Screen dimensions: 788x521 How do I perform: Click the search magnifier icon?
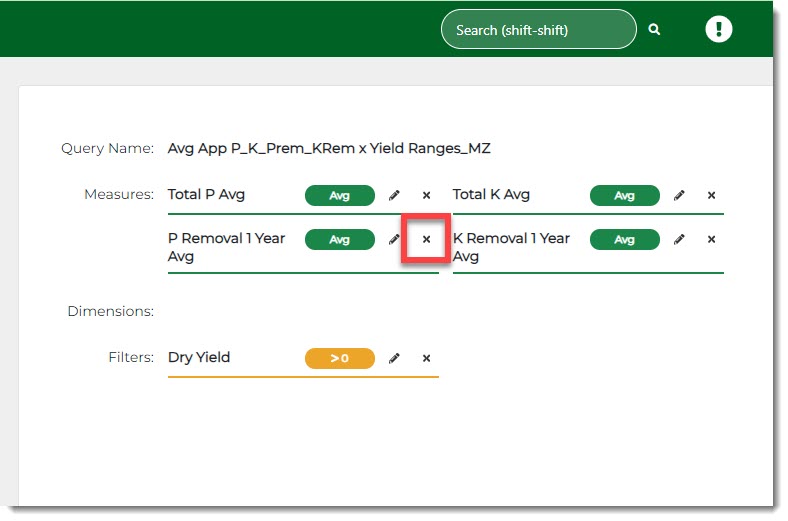coord(654,30)
